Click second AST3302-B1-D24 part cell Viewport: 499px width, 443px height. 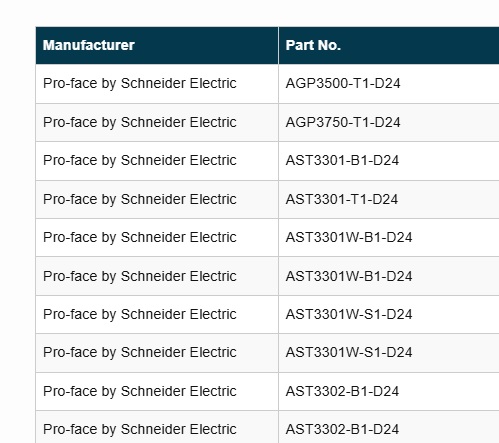pos(389,427)
